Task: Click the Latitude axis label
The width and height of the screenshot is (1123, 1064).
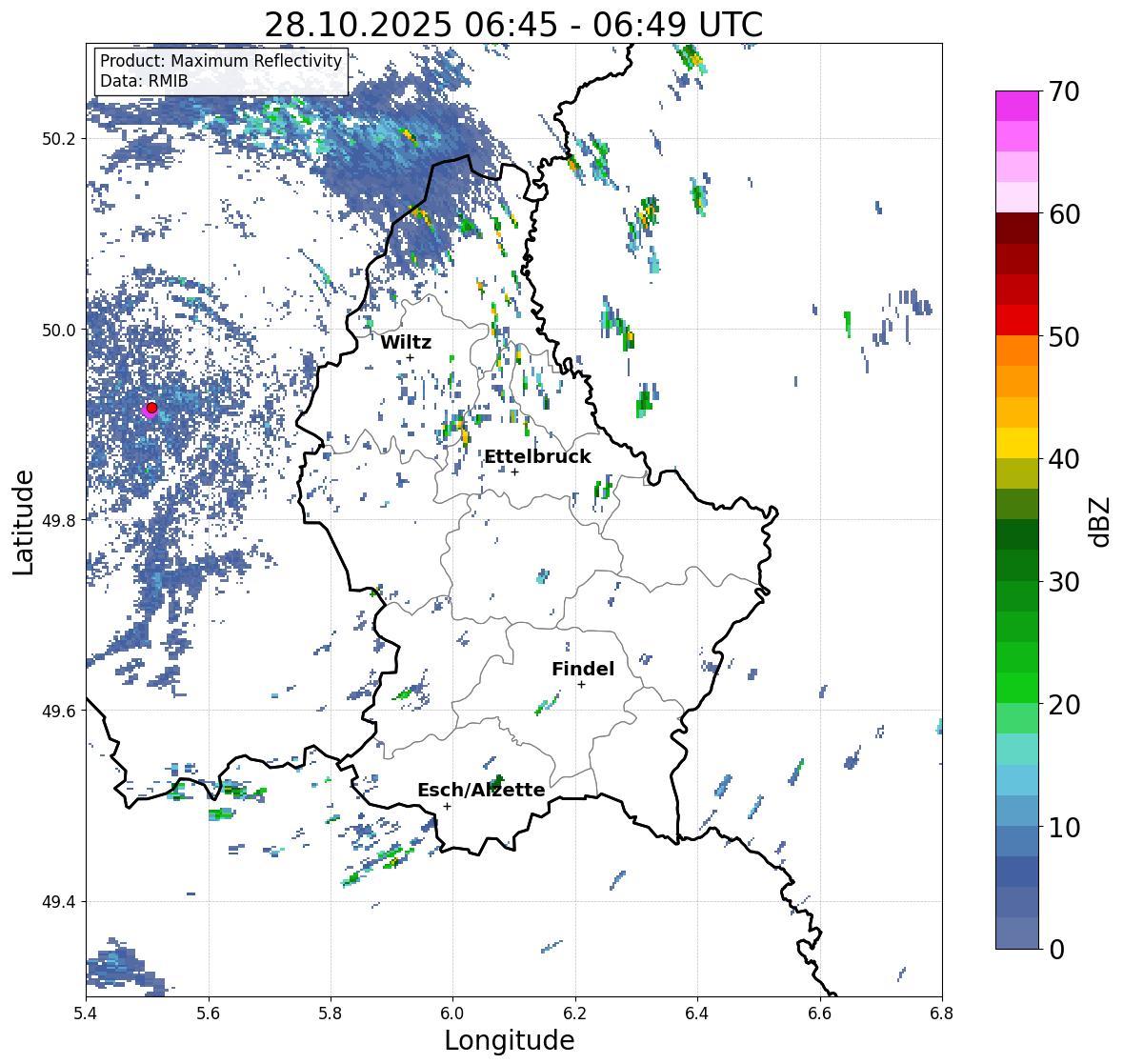Action: pos(23,522)
